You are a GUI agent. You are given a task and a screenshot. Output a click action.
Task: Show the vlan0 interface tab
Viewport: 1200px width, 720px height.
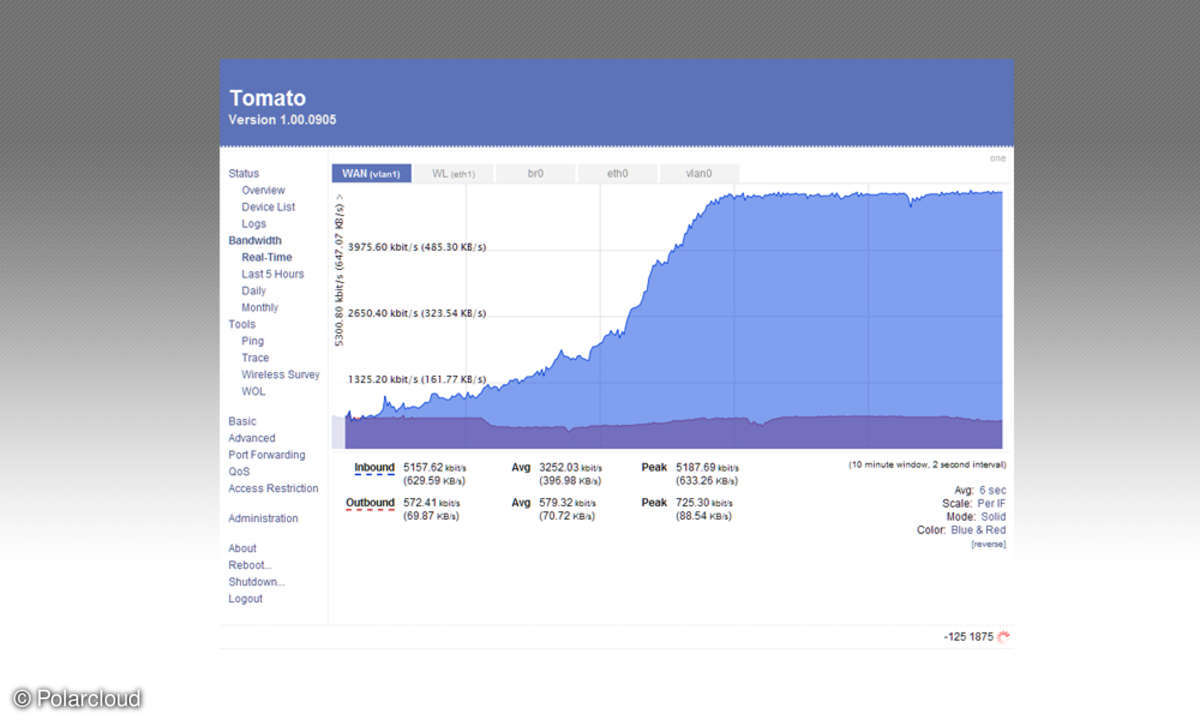pyautogui.click(x=699, y=174)
